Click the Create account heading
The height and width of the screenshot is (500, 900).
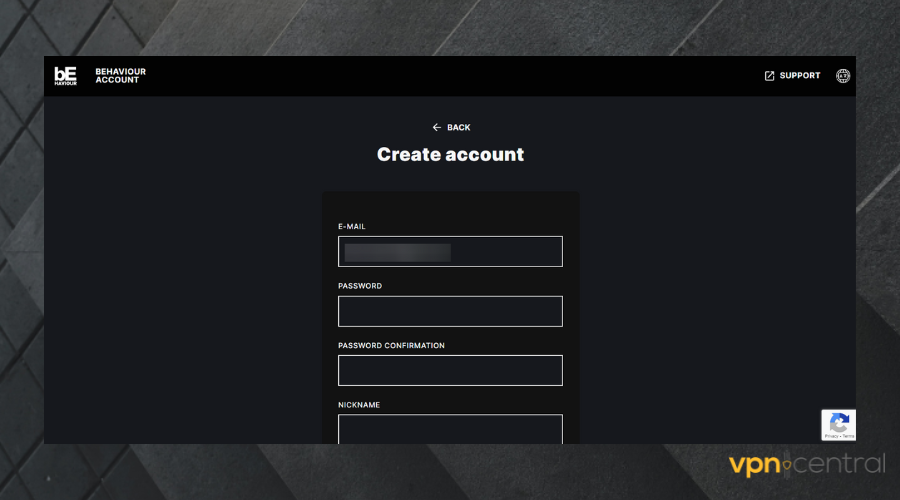click(x=450, y=155)
